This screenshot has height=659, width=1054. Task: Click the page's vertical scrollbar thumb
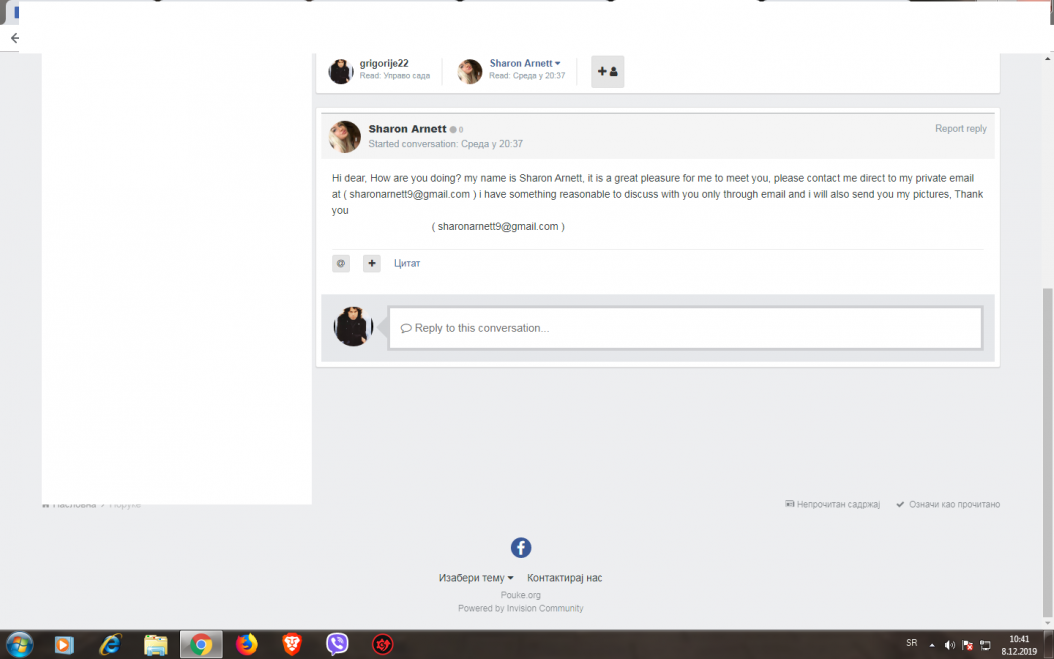click(1048, 451)
